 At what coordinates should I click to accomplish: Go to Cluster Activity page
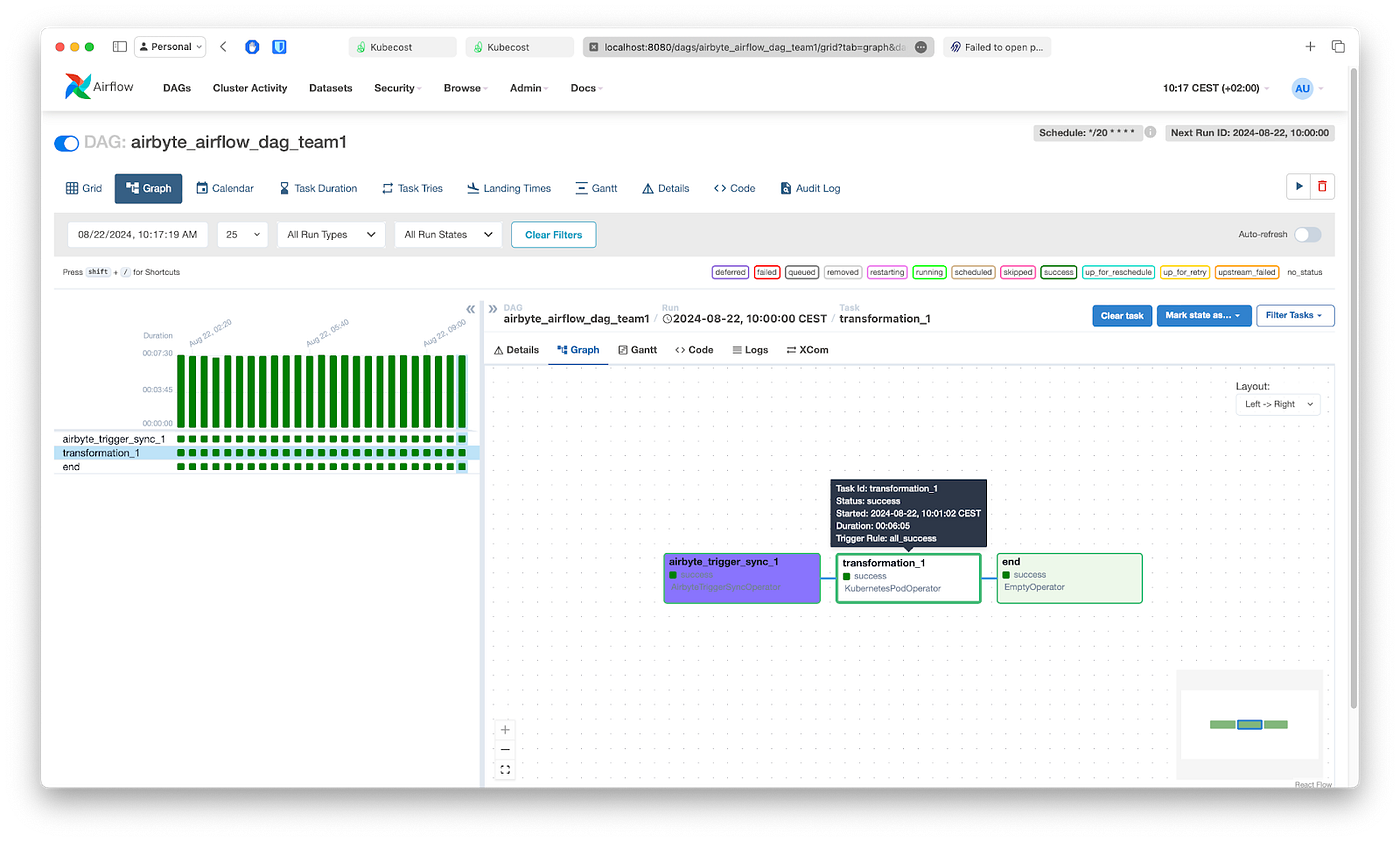pyautogui.click(x=250, y=88)
